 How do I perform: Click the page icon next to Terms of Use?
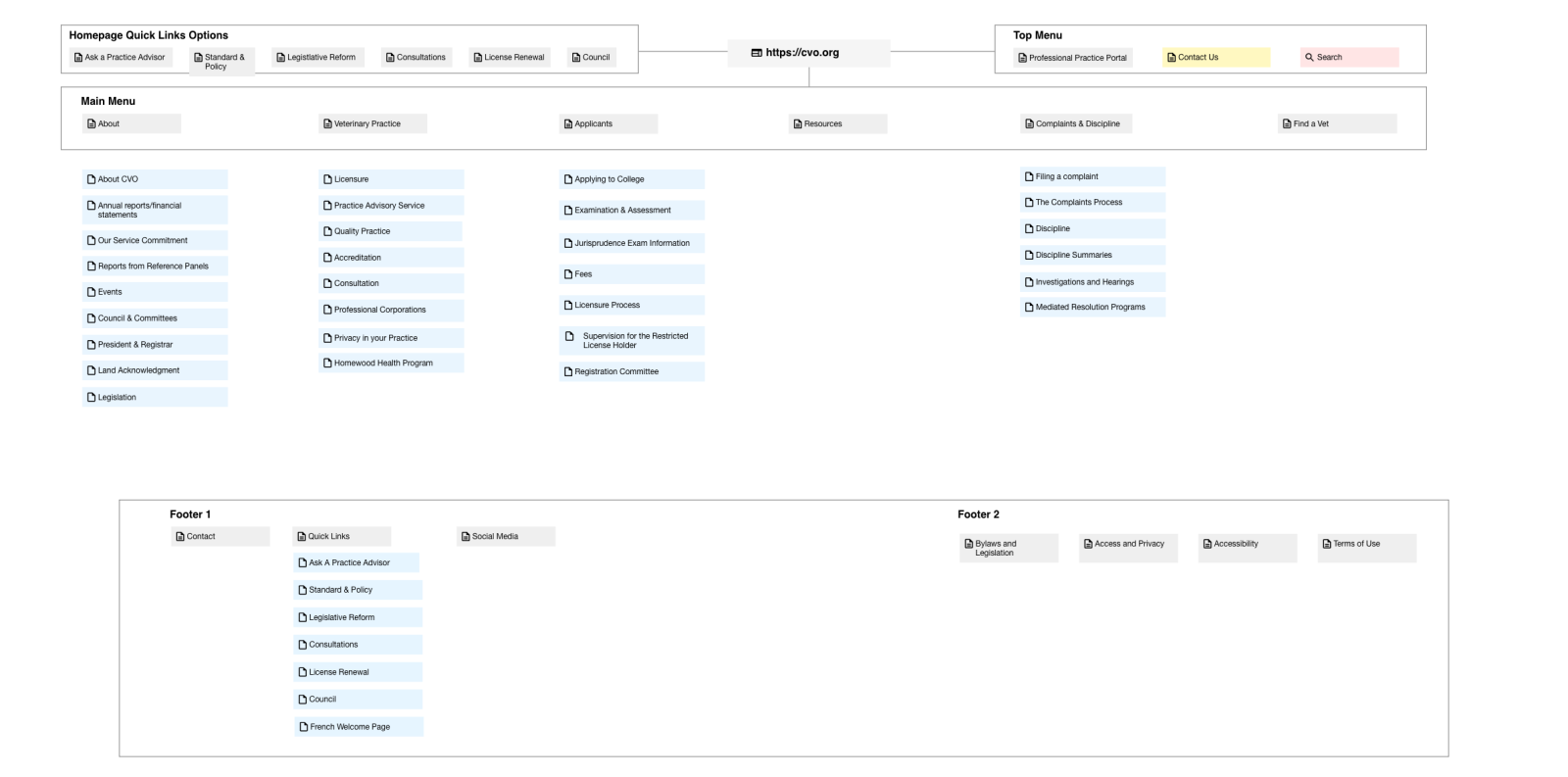[1327, 544]
